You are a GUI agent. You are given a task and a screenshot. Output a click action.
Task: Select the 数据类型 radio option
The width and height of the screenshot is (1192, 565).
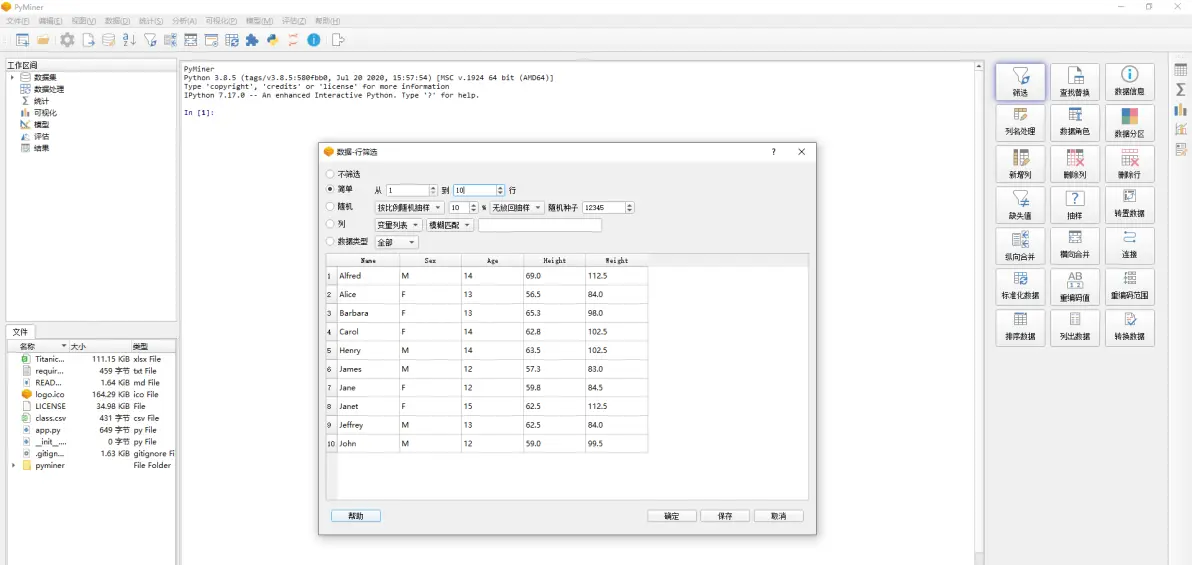329,242
